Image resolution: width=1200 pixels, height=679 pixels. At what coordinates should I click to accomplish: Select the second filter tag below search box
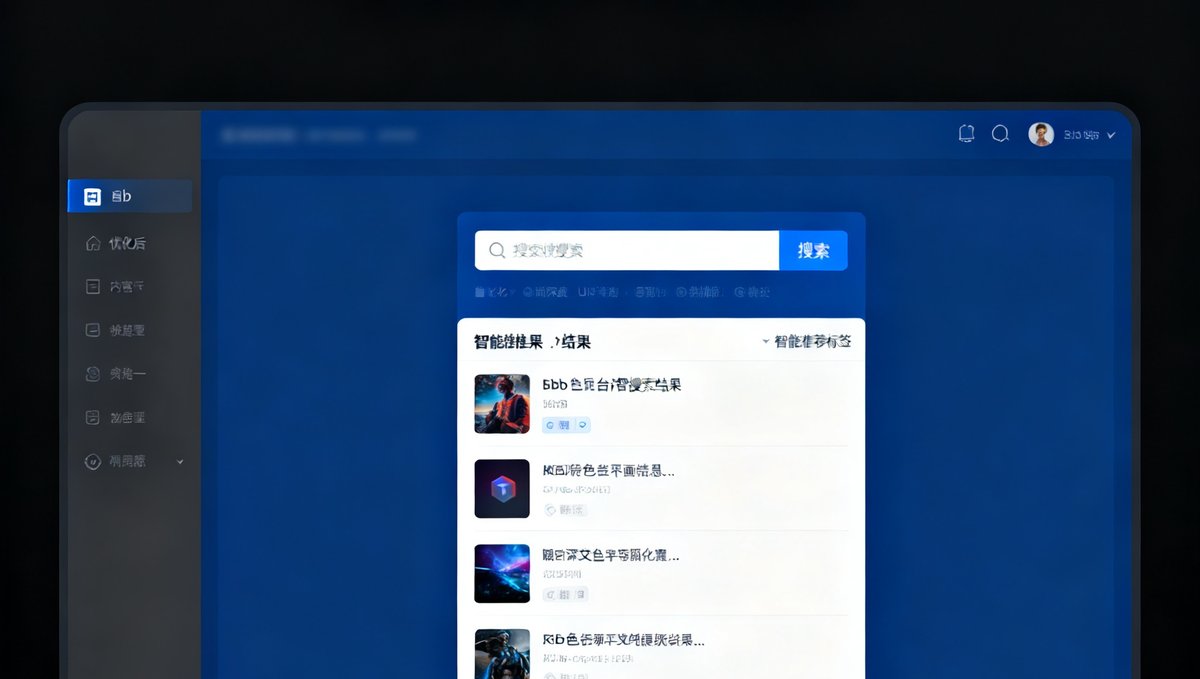click(545, 293)
